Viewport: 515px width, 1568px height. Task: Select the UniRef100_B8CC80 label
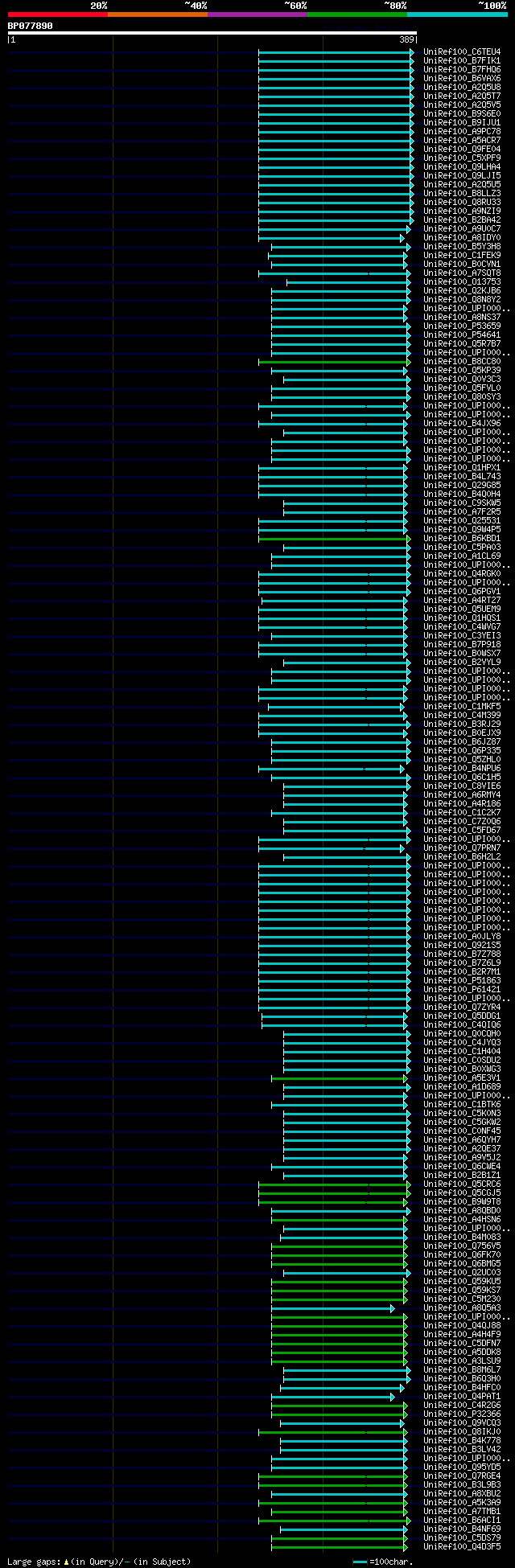462,362
